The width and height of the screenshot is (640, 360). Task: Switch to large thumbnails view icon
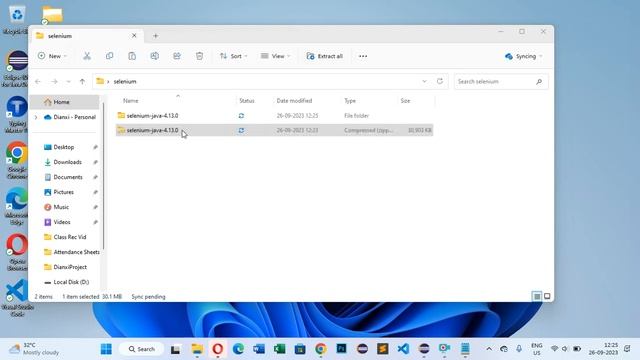547,296
